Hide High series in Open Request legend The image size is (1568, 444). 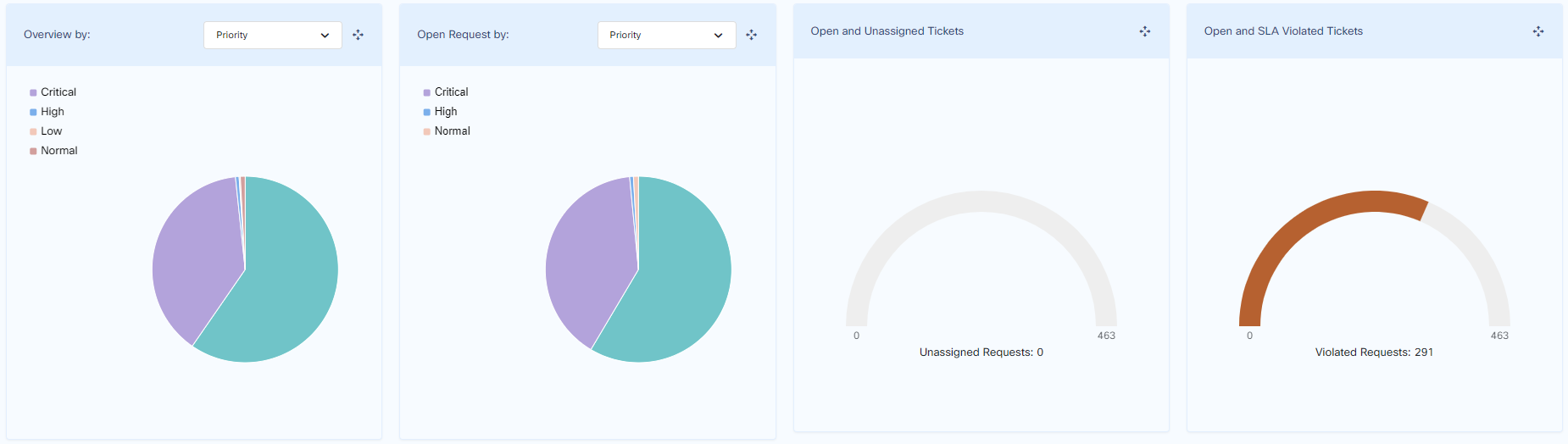click(445, 112)
